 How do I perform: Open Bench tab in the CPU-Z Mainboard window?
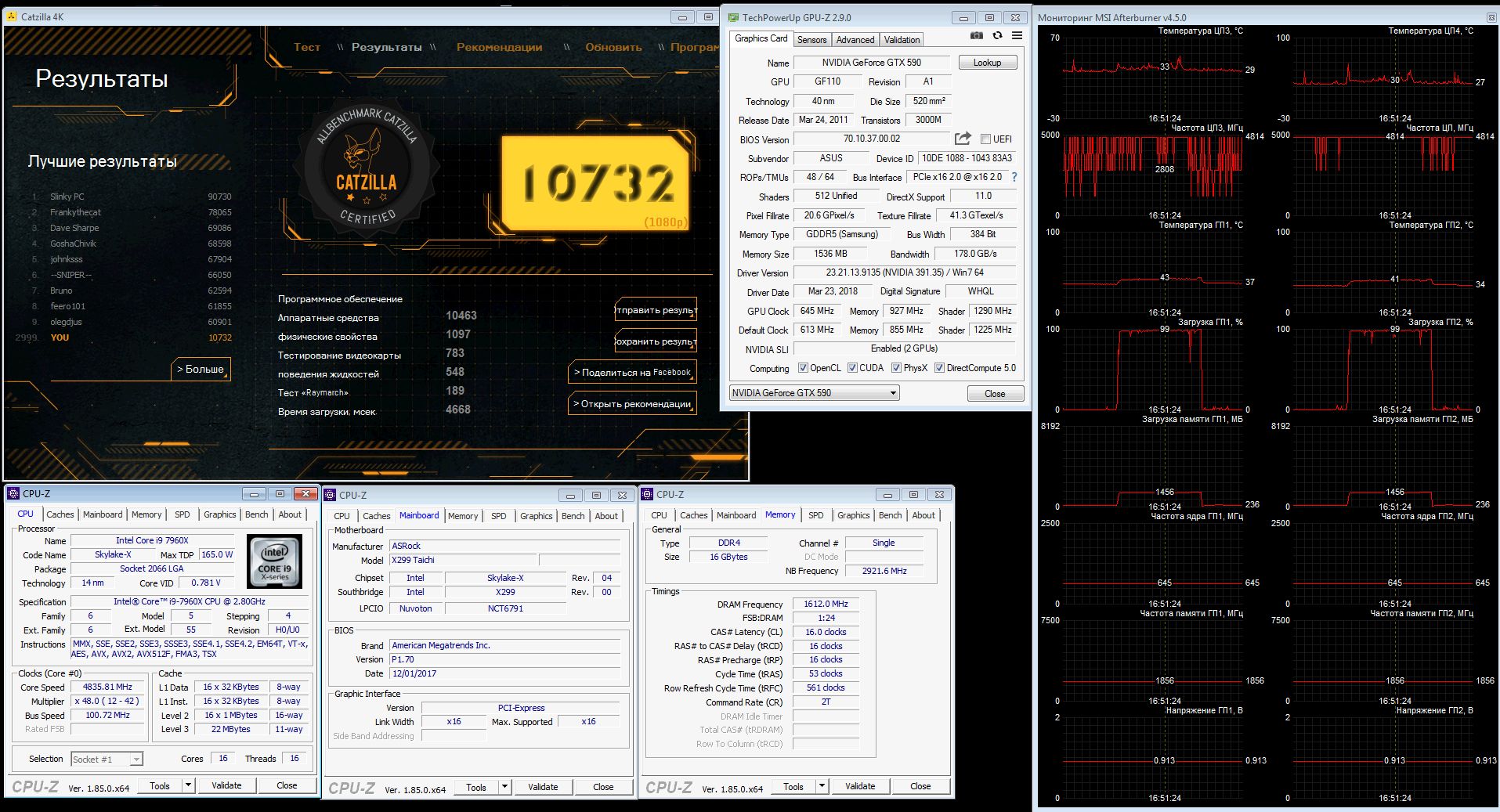pos(573,516)
